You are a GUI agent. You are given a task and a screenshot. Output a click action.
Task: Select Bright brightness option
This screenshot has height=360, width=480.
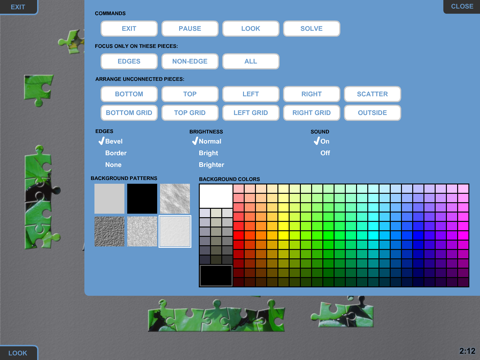click(208, 153)
